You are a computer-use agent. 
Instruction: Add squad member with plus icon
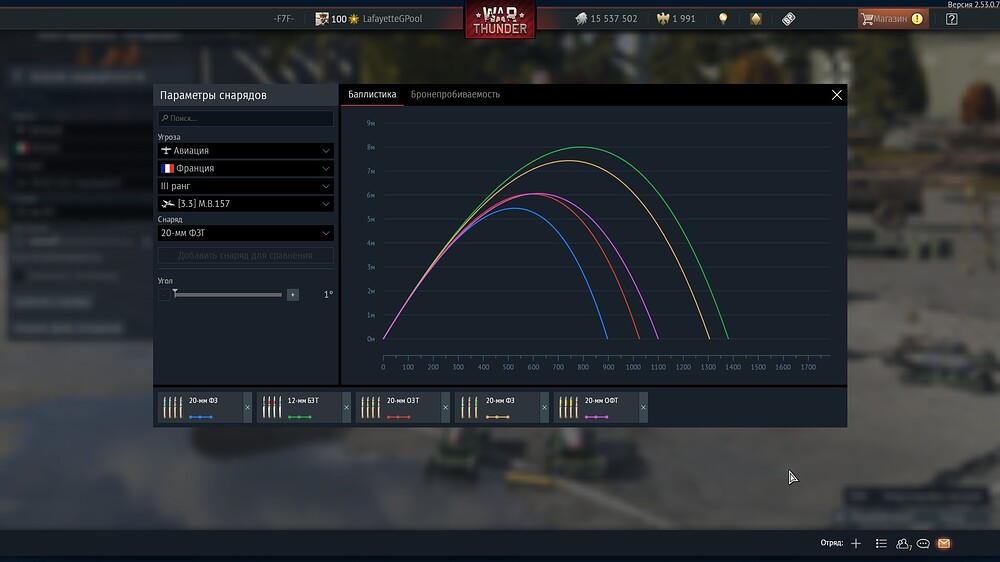pos(855,543)
